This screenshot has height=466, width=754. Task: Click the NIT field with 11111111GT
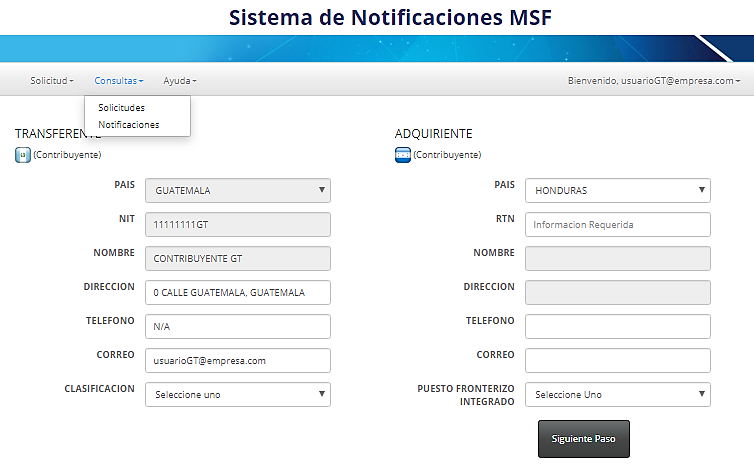(x=238, y=225)
